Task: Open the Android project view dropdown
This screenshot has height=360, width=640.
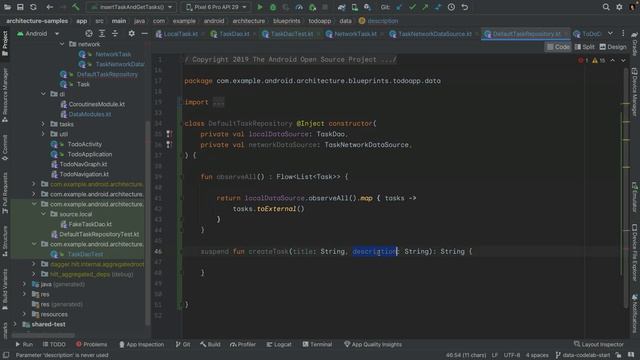Action: tap(38, 33)
